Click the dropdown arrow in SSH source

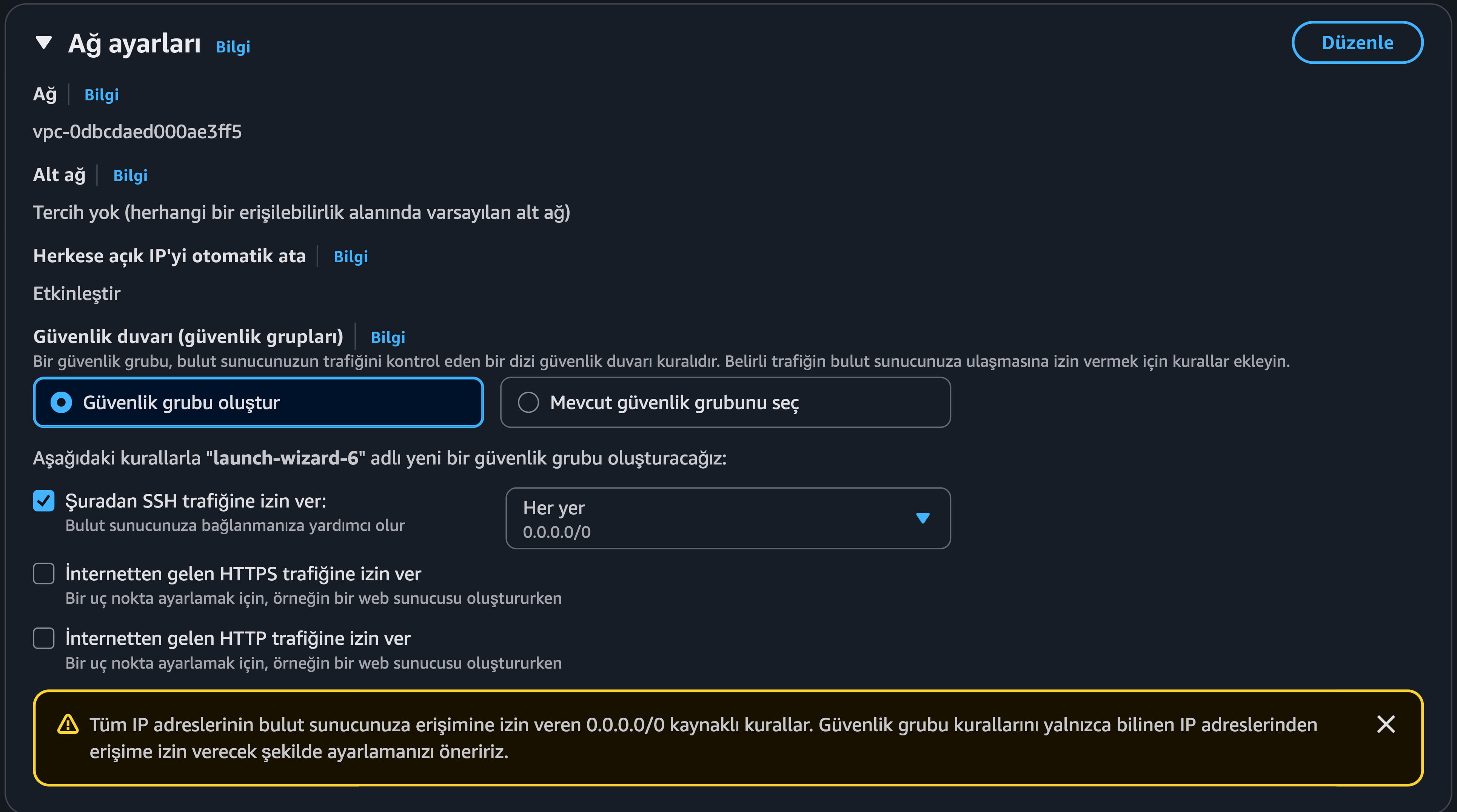pos(923,518)
